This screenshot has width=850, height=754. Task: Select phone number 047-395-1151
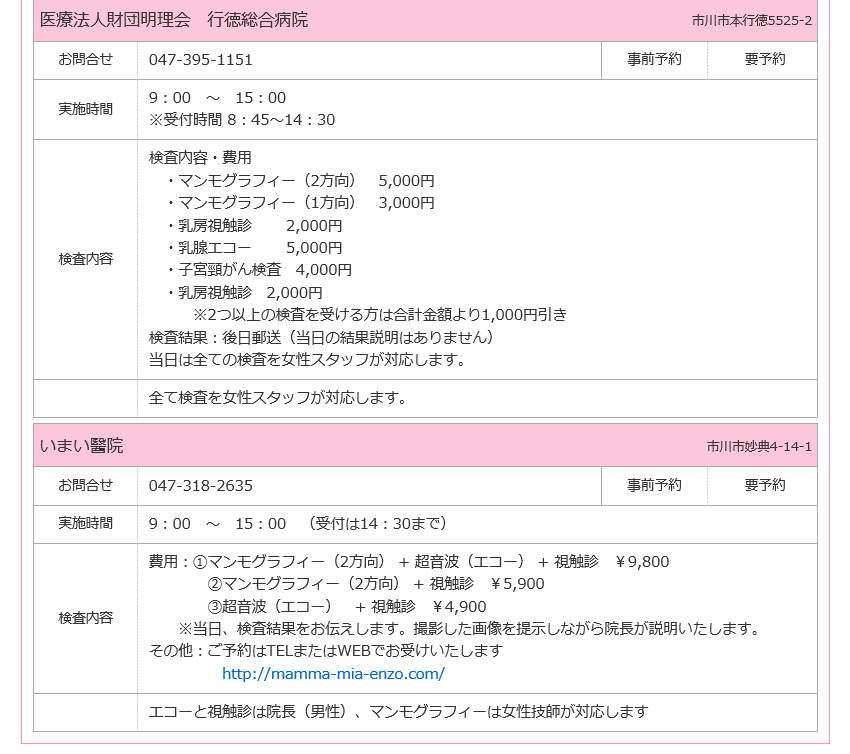pyautogui.click(x=200, y=59)
